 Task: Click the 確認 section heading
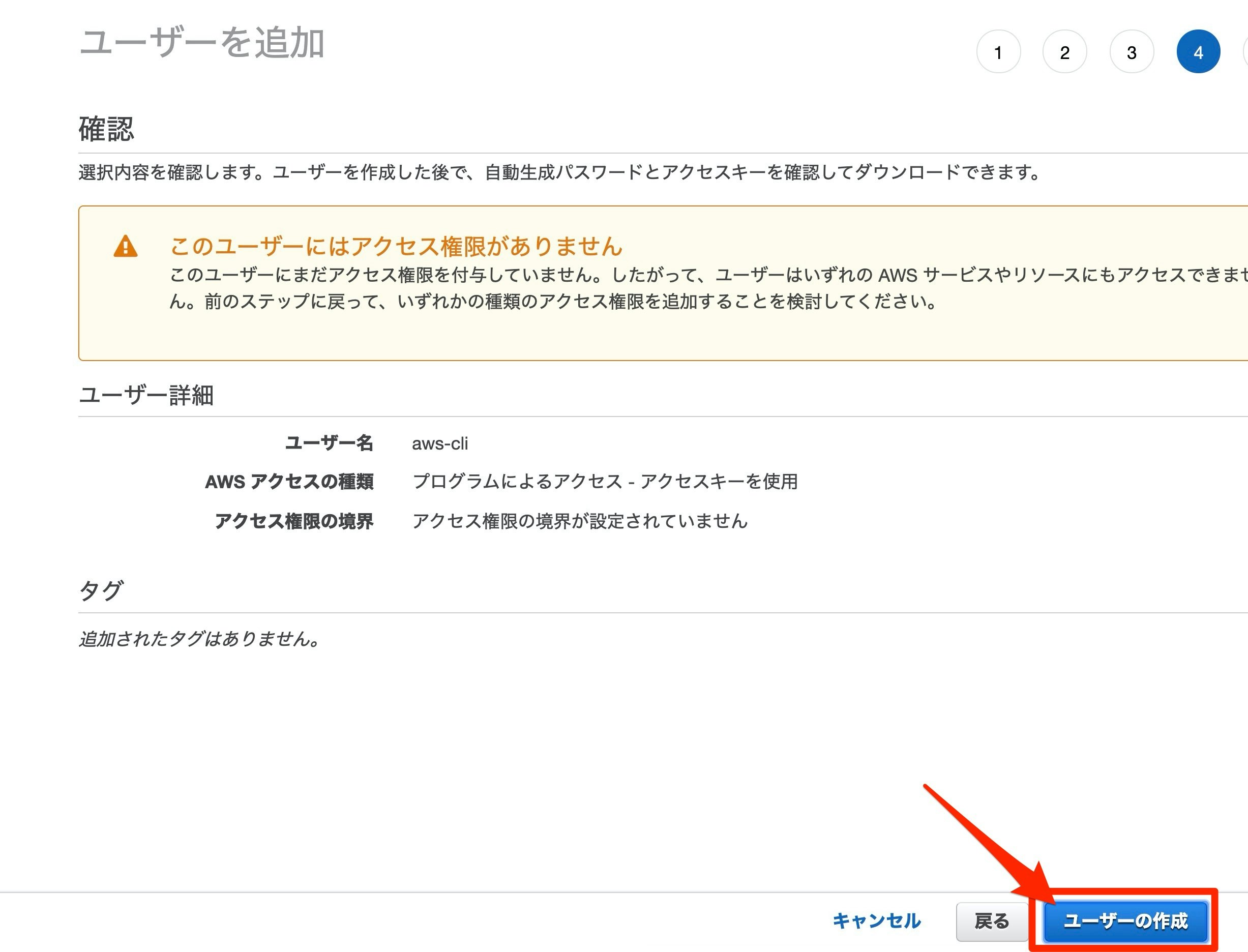(x=106, y=129)
